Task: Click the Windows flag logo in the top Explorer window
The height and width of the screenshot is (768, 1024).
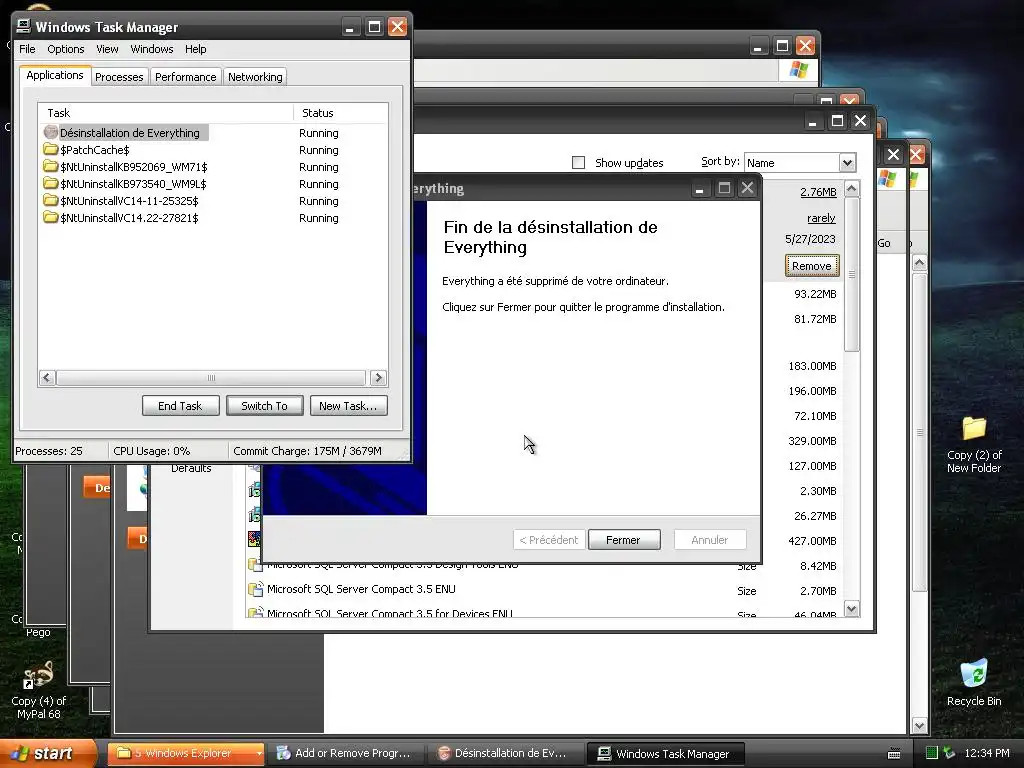Action: click(x=798, y=69)
